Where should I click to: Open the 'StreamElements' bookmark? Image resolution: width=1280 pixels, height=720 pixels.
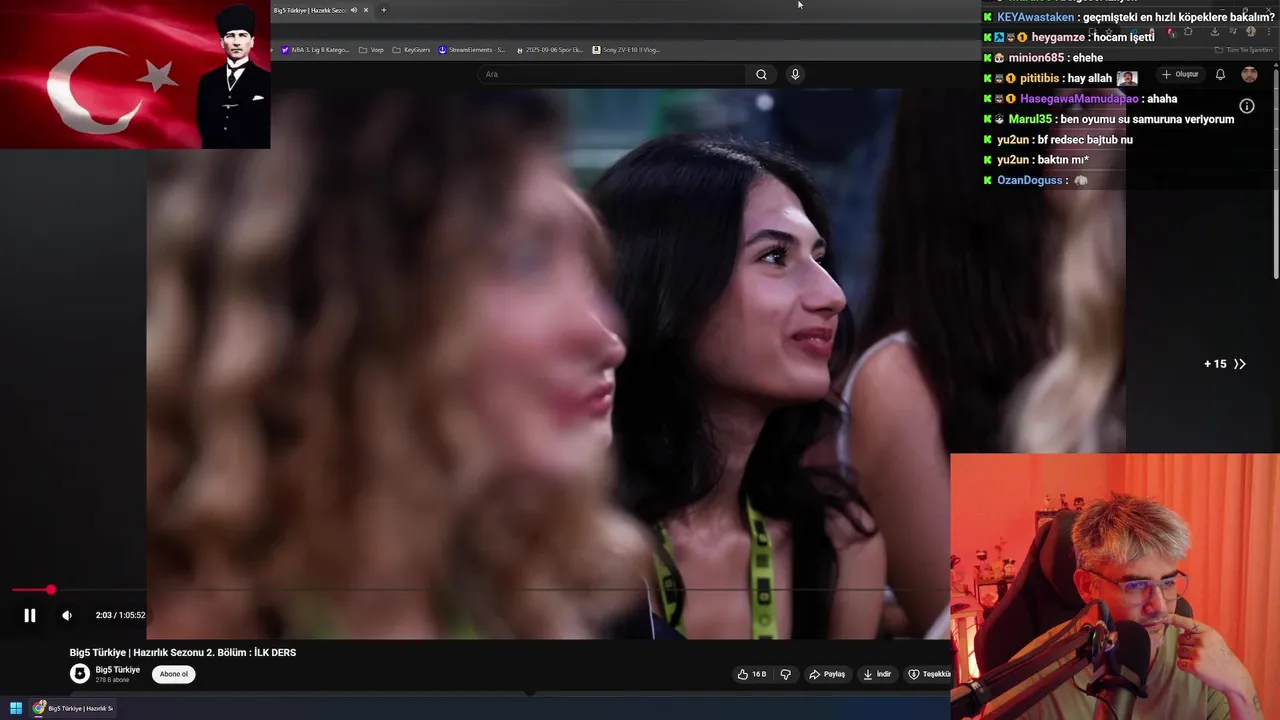[x=472, y=49]
